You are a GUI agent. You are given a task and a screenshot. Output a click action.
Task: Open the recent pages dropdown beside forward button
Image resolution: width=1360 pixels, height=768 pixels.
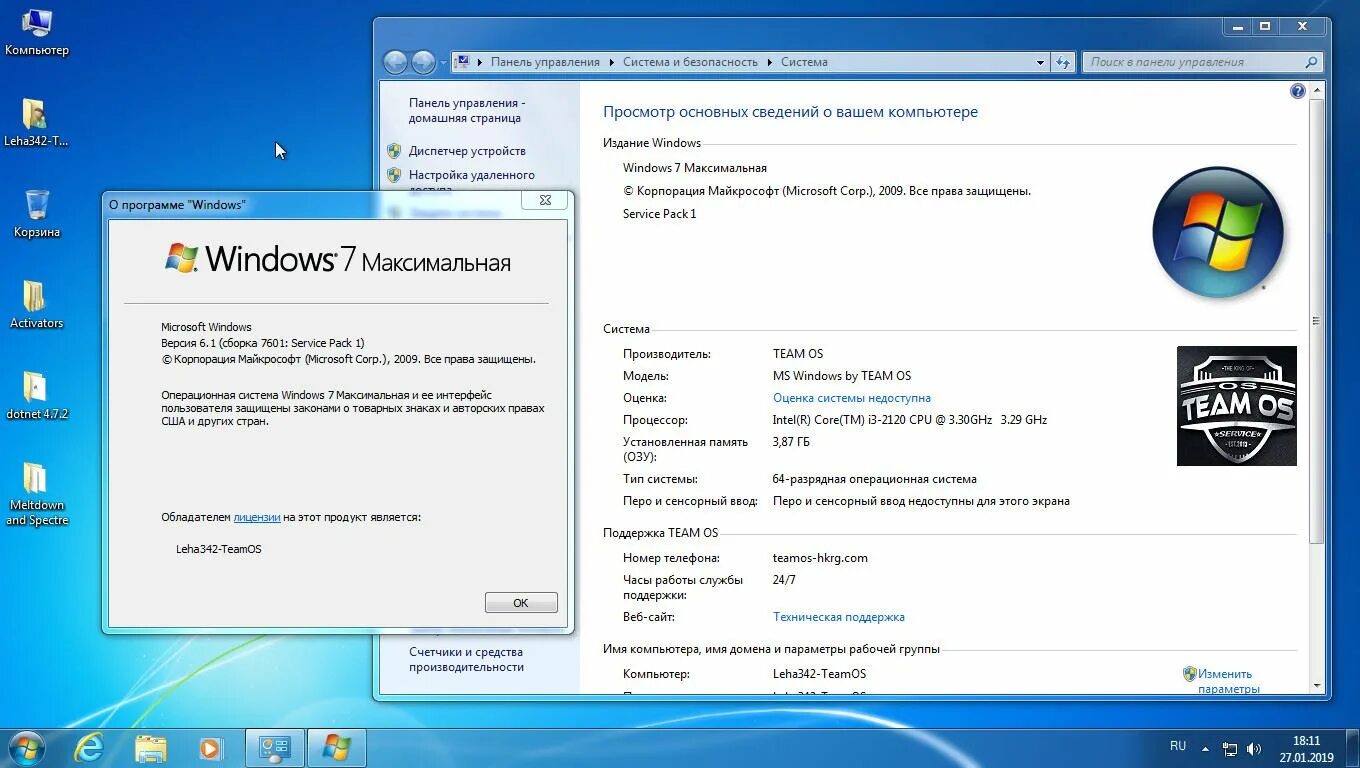point(443,62)
